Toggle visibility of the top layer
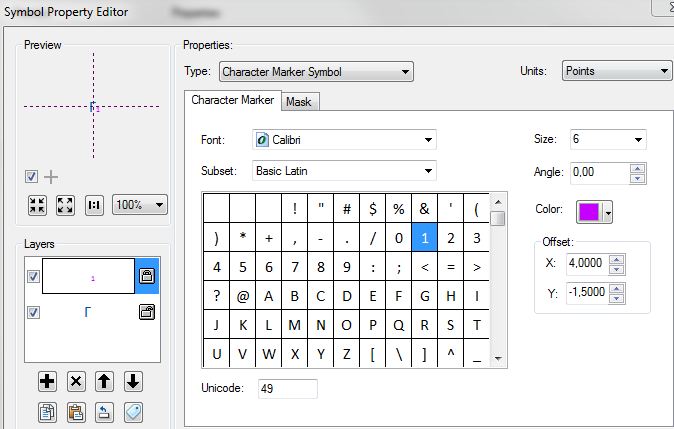674x429 pixels. 33,277
